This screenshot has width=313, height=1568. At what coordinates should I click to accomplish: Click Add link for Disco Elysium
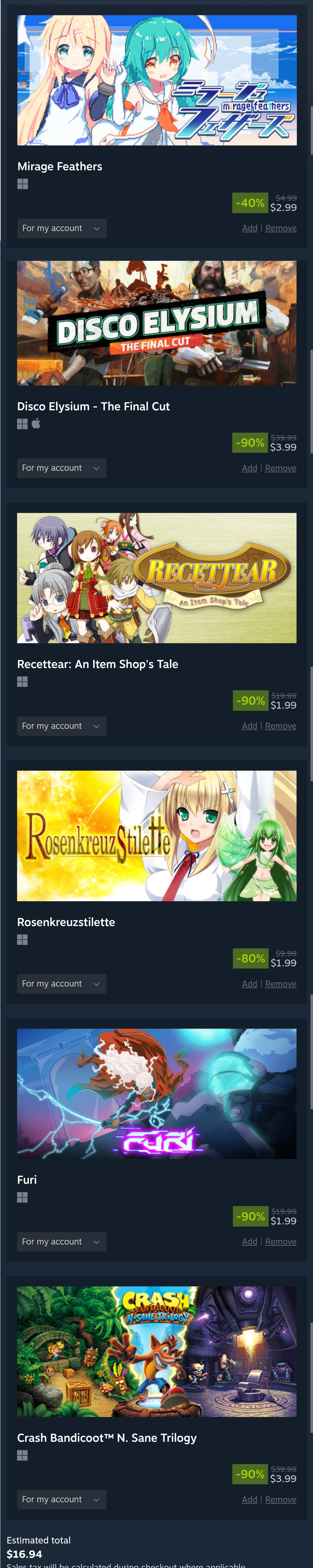(x=250, y=468)
